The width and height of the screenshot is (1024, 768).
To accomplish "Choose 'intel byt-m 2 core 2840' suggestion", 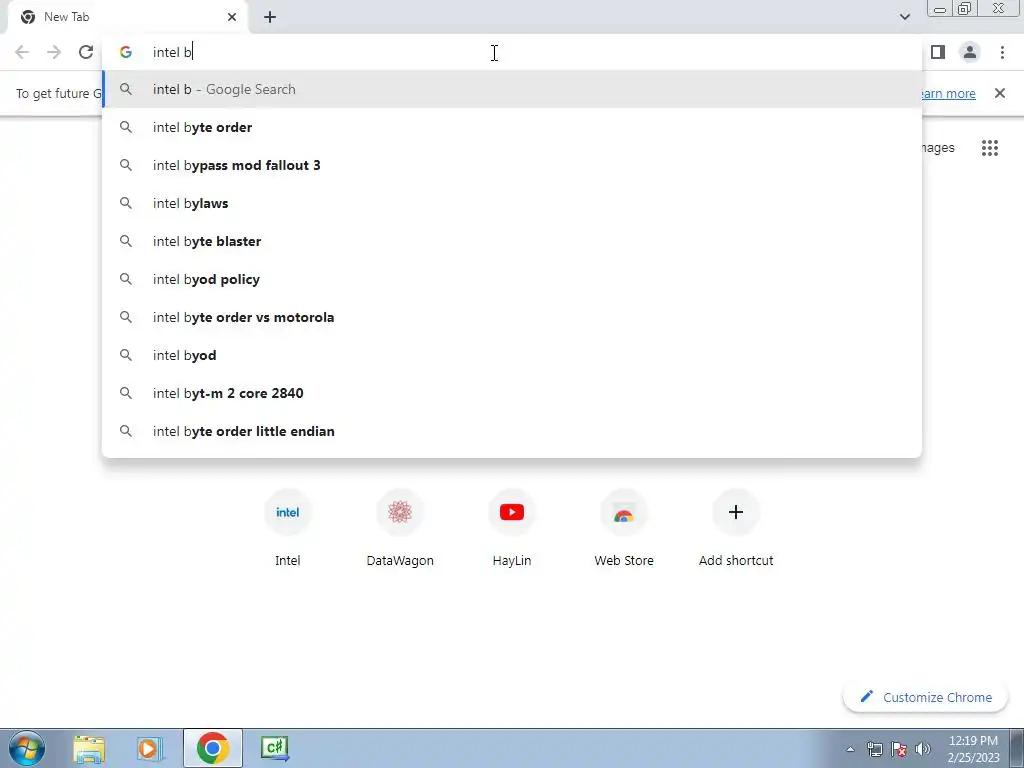I will [512, 393].
